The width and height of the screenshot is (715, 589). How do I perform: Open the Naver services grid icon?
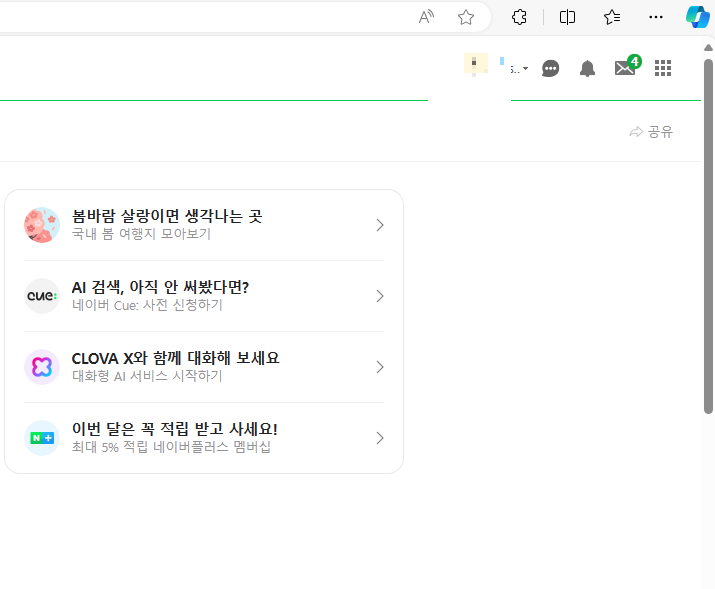[x=663, y=68]
